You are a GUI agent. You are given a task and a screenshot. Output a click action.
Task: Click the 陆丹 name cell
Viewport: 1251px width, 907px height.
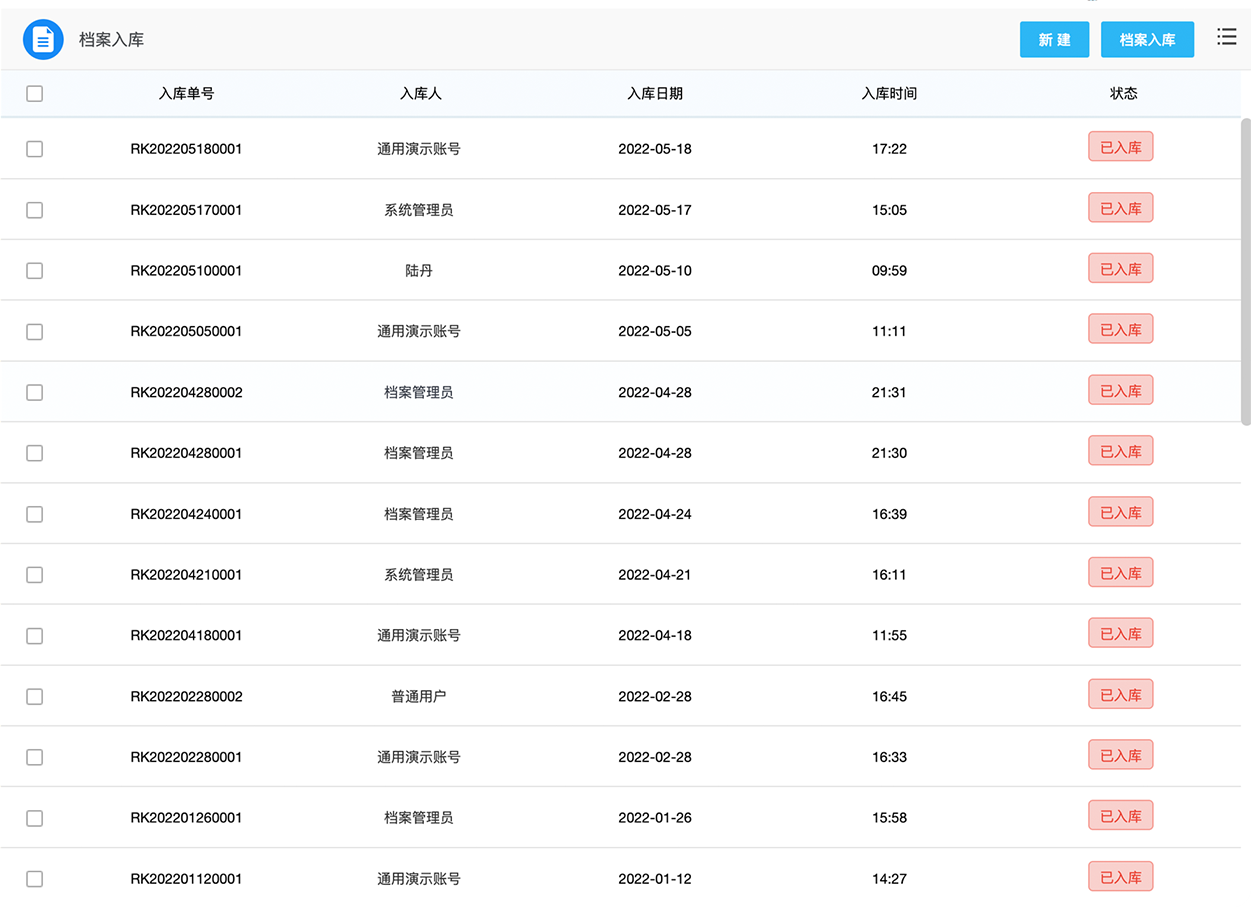(x=418, y=271)
